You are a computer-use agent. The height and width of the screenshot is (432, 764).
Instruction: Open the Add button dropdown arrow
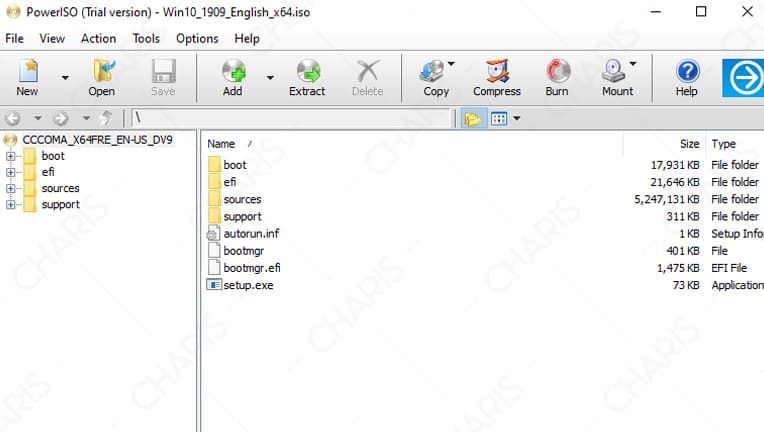coord(269,78)
